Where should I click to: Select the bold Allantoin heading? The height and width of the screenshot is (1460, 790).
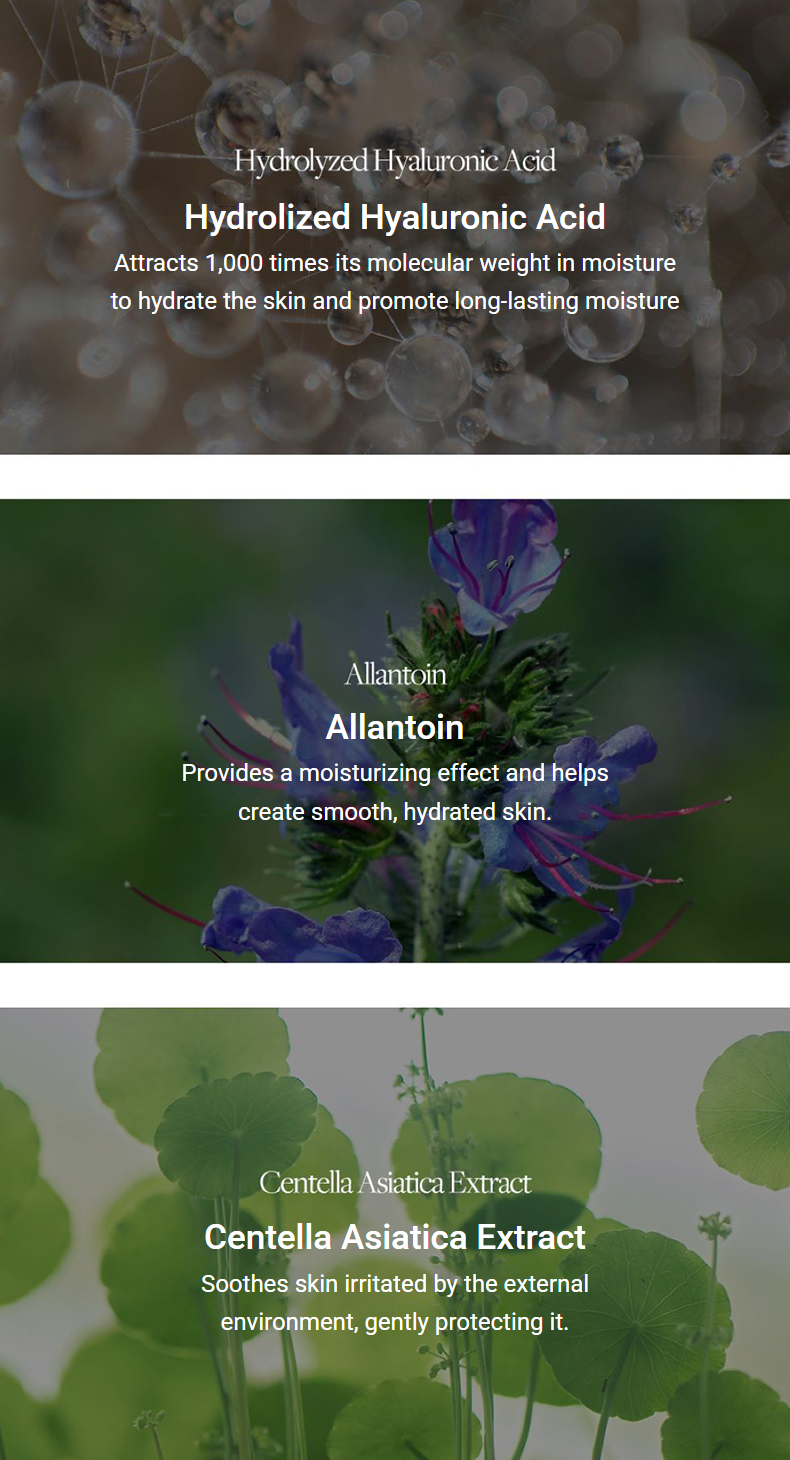[x=395, y=727]
